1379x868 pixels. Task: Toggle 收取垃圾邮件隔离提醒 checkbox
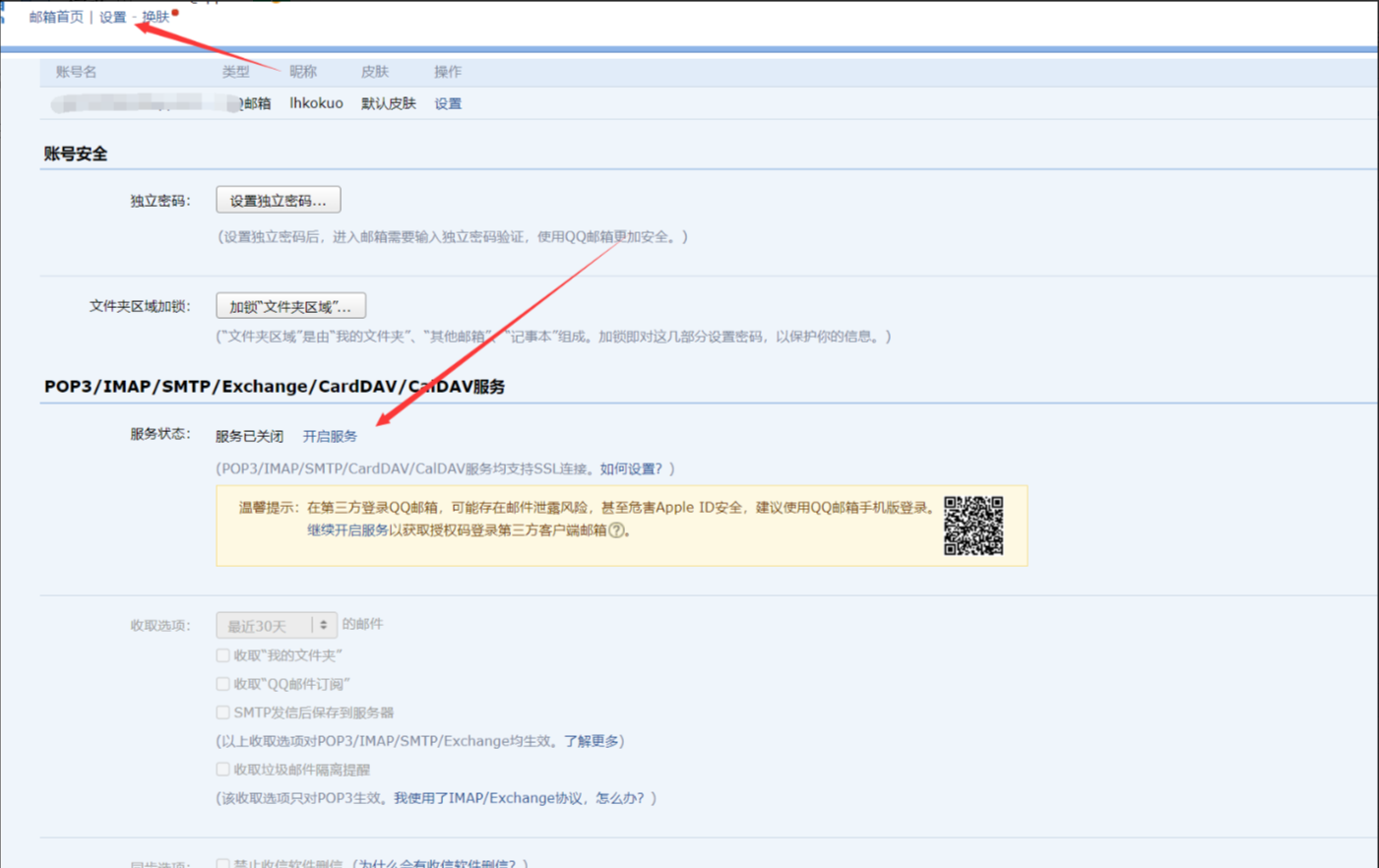222,770
